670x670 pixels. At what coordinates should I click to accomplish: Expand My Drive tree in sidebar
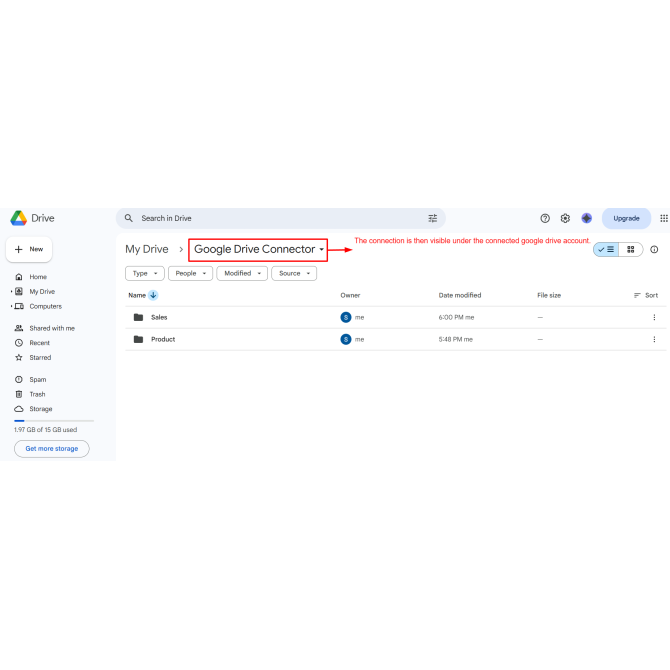[12, 292]
